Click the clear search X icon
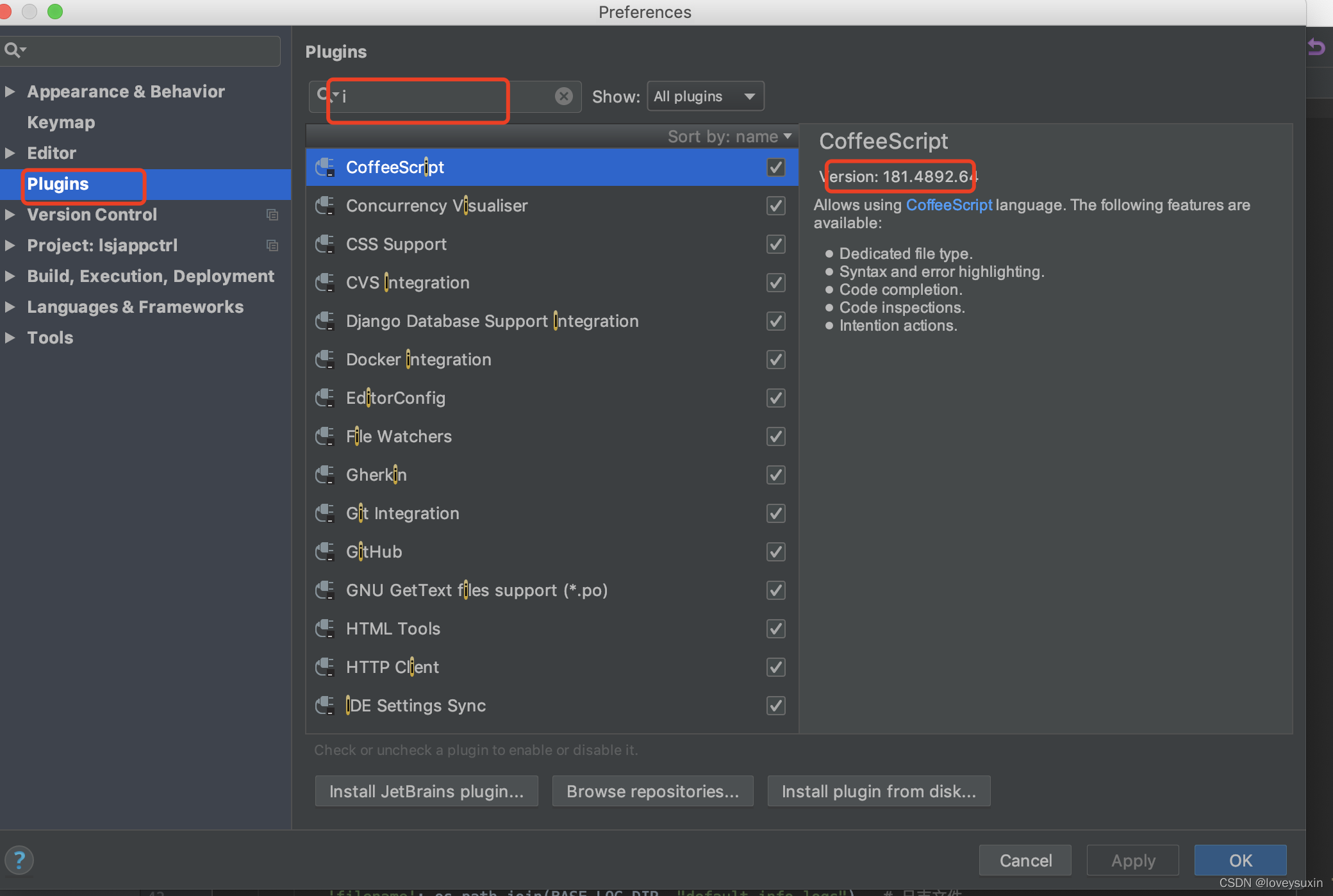 (x=563, y=96)
